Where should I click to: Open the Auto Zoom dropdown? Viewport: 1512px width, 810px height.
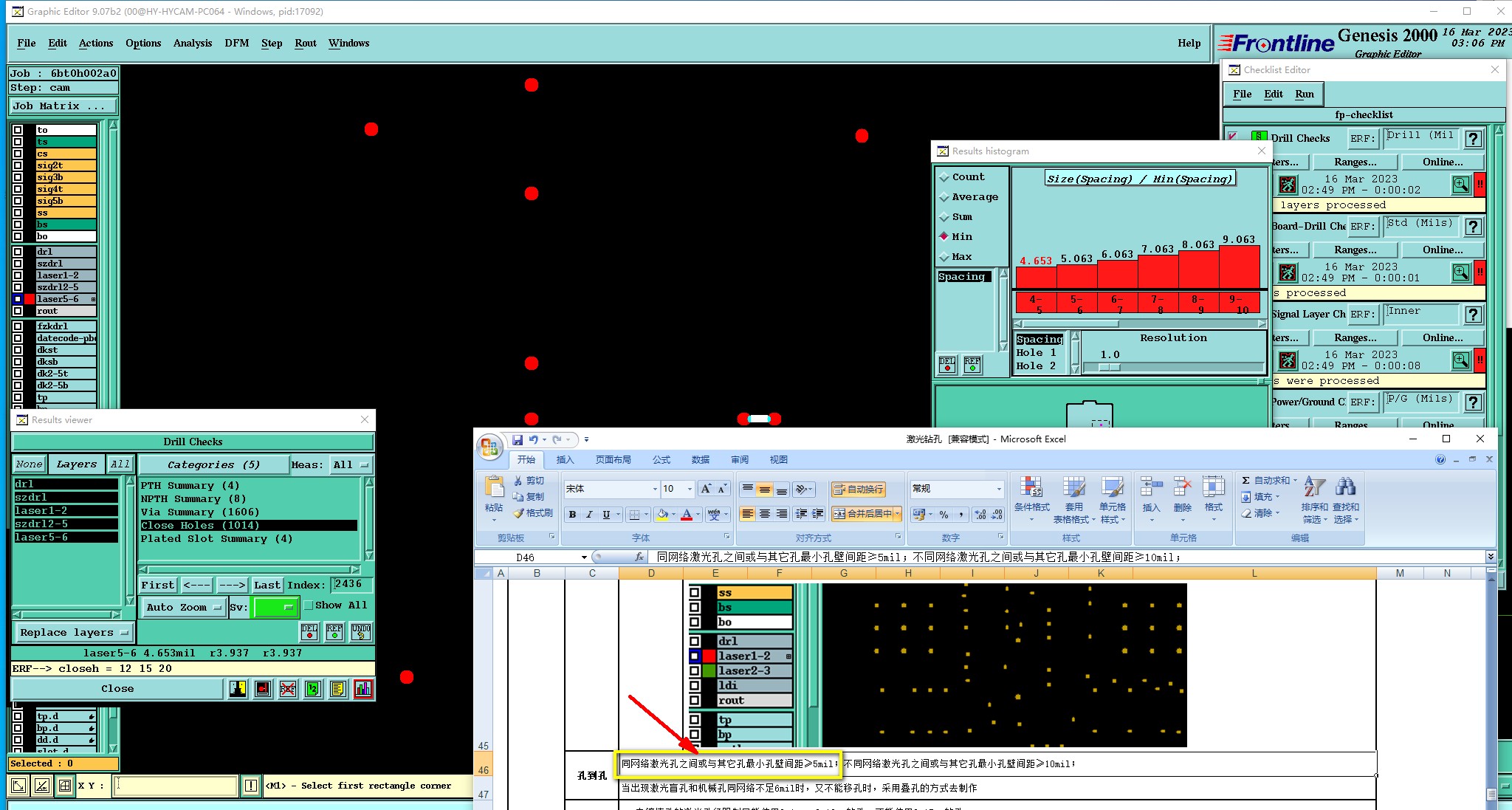pos(184,607)
